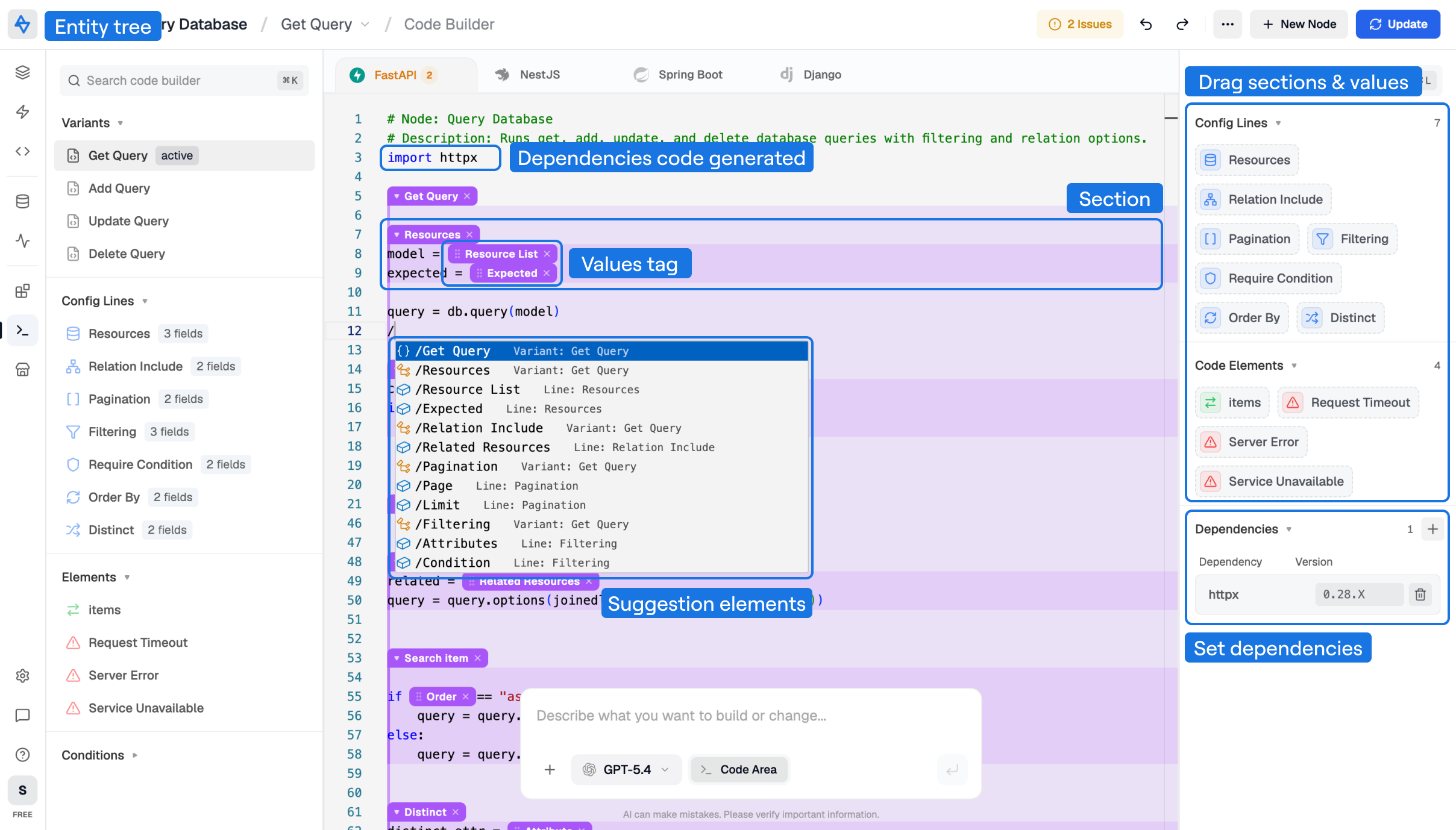Click the attach plus icon in prompt box
The image size is (1456, 830).
click(x=550, y=770)
